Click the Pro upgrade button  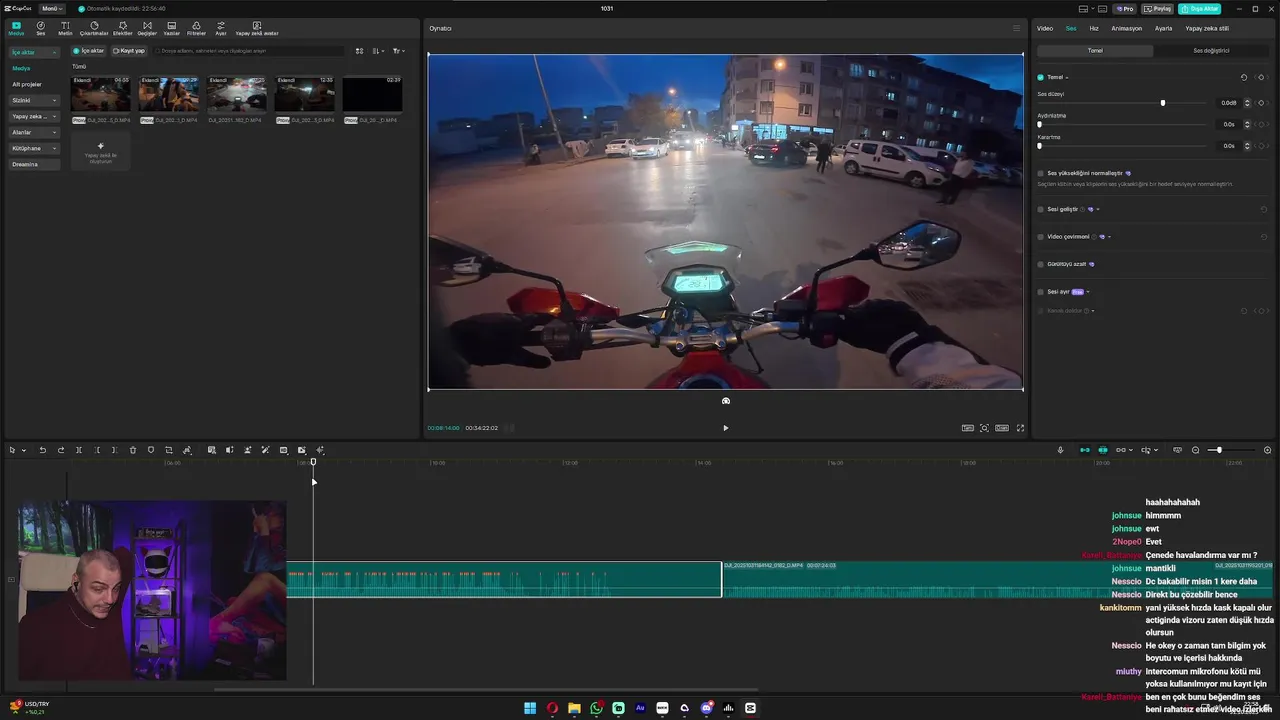[x=1126, y=9]
